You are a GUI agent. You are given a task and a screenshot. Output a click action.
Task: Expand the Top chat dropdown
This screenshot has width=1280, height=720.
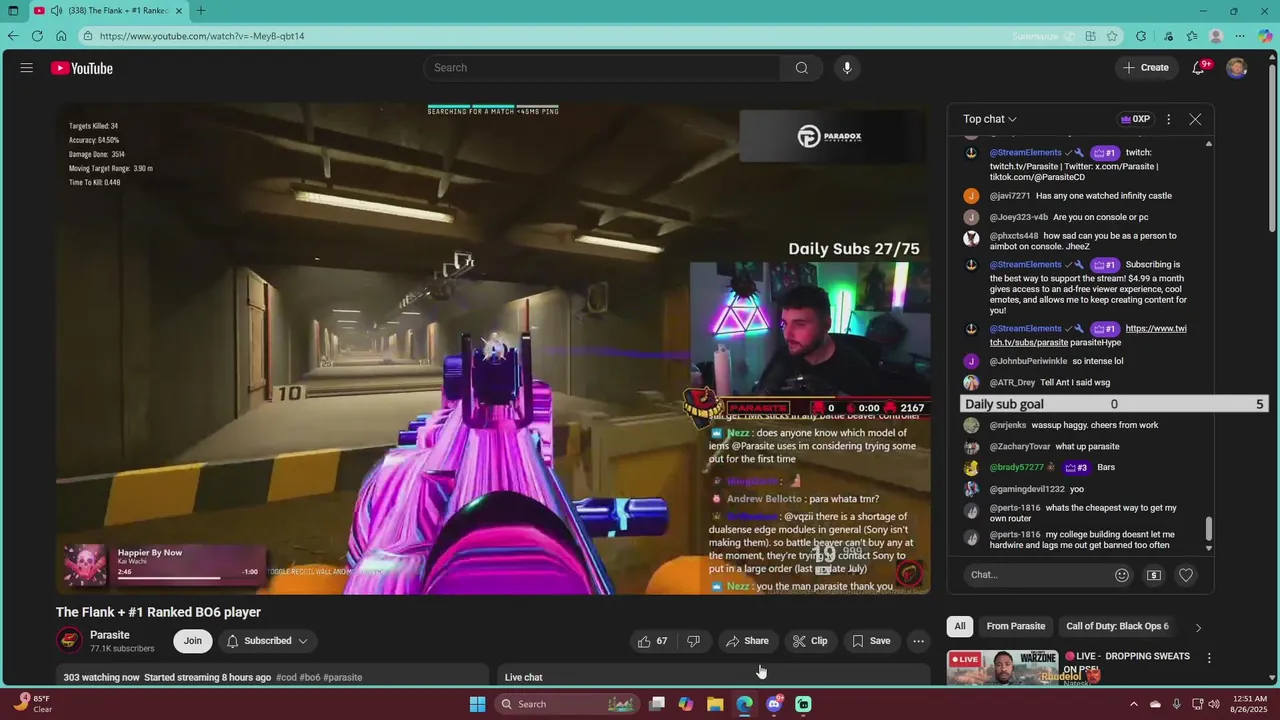pyautogui.click(x=990, y=119)
